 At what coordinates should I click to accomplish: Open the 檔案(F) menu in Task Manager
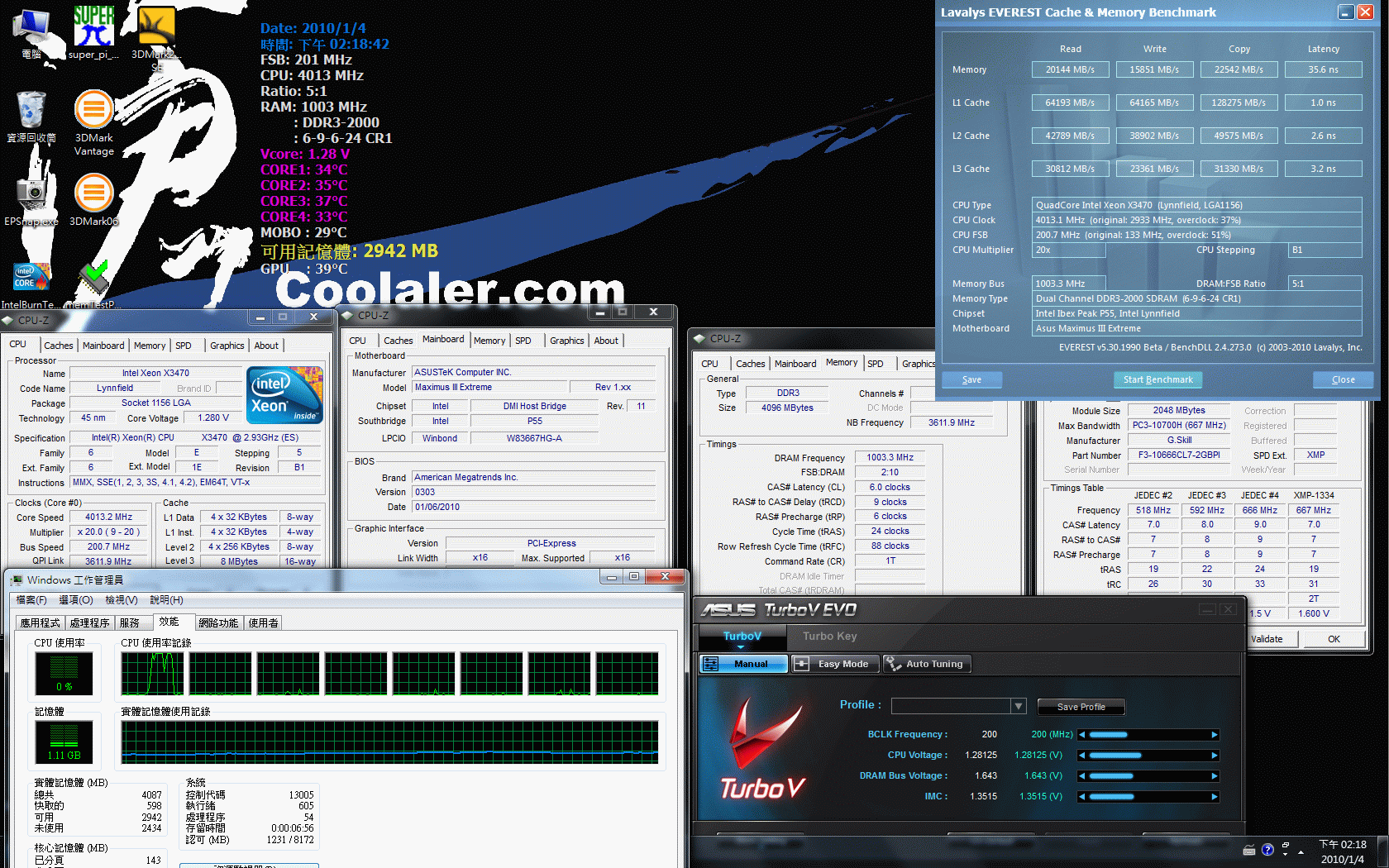coord(31,600)
